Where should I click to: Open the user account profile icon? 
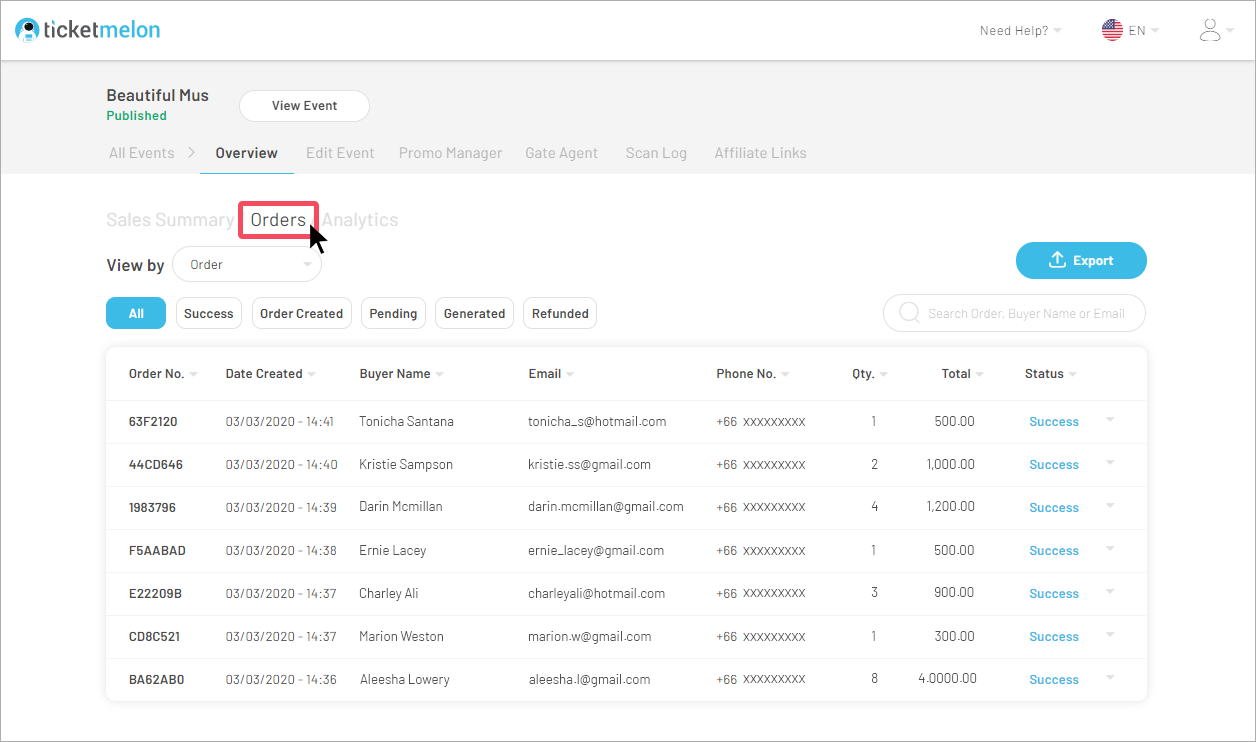coord(1210,30)
